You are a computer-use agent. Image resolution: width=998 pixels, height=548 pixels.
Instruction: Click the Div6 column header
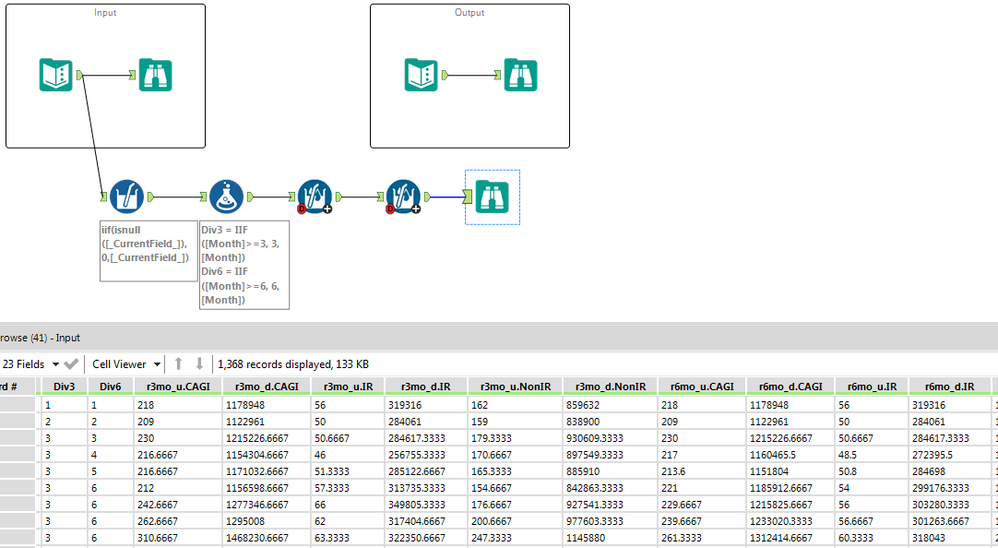pyautogui.click(x=111, y=386)
